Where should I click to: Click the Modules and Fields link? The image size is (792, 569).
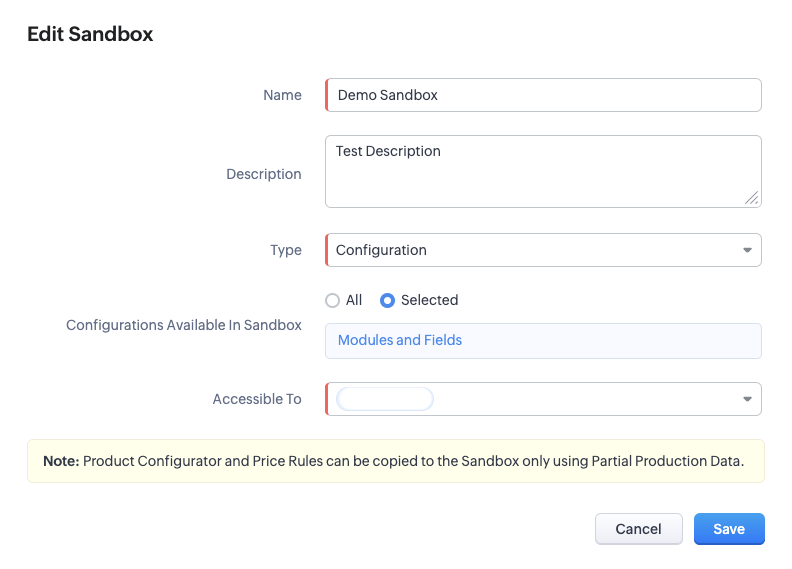tap(400, 340)
